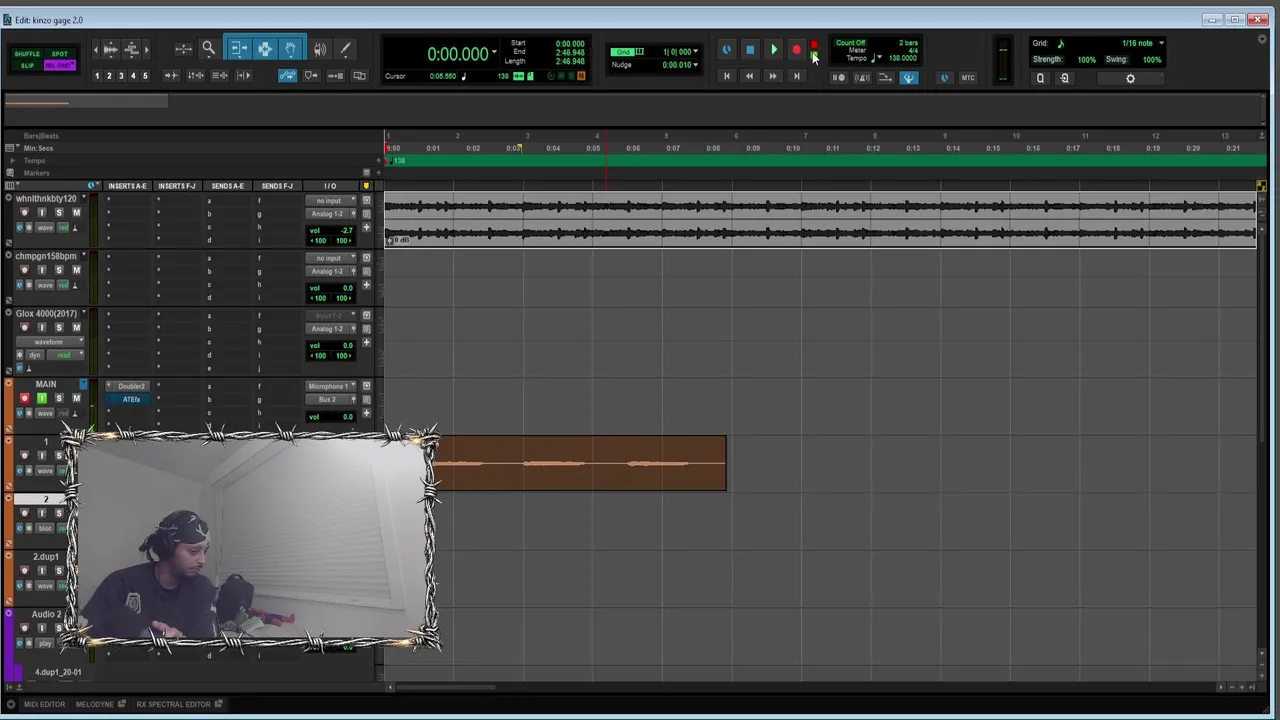1280x720 pixels.
Task: Open Microphone 1 input selector on MAIN
Action: click(331, 386)
